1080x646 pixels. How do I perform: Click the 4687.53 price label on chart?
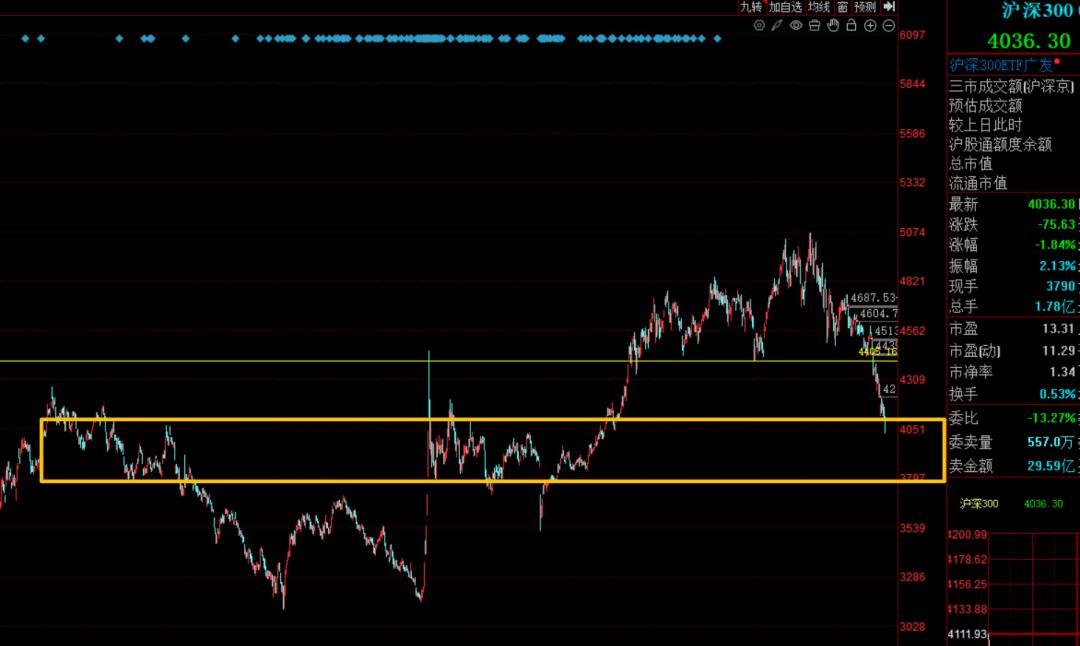[873, 298]
